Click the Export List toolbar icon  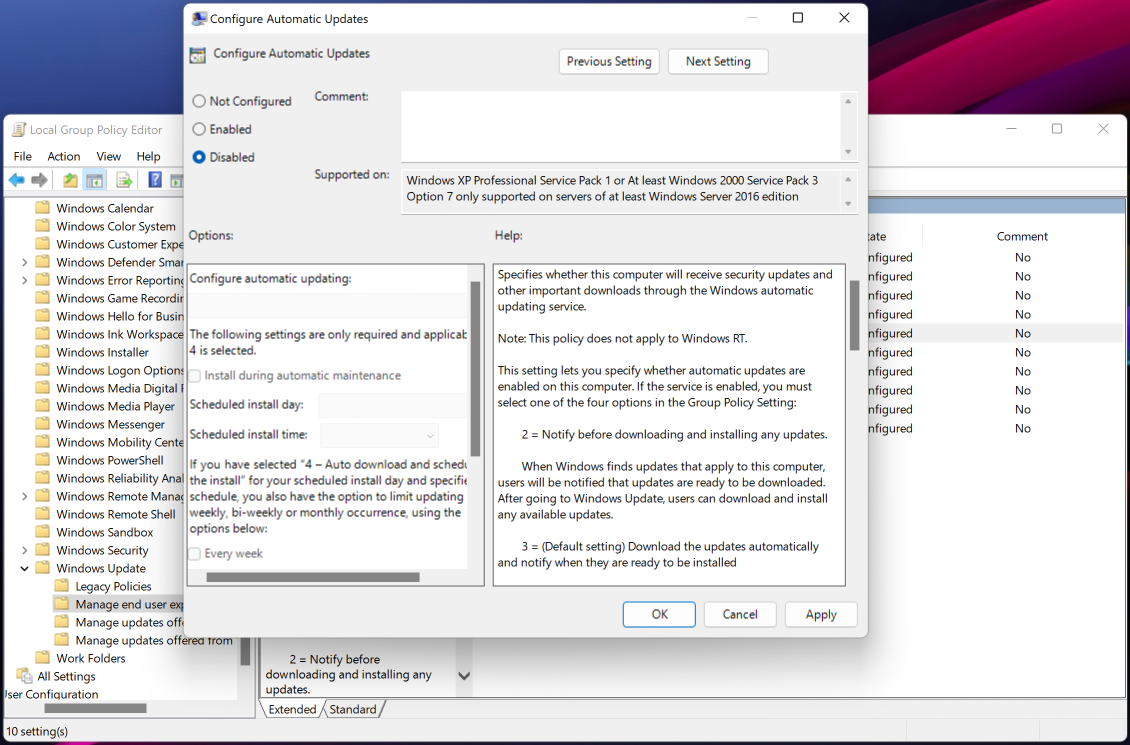coord(123,179)
